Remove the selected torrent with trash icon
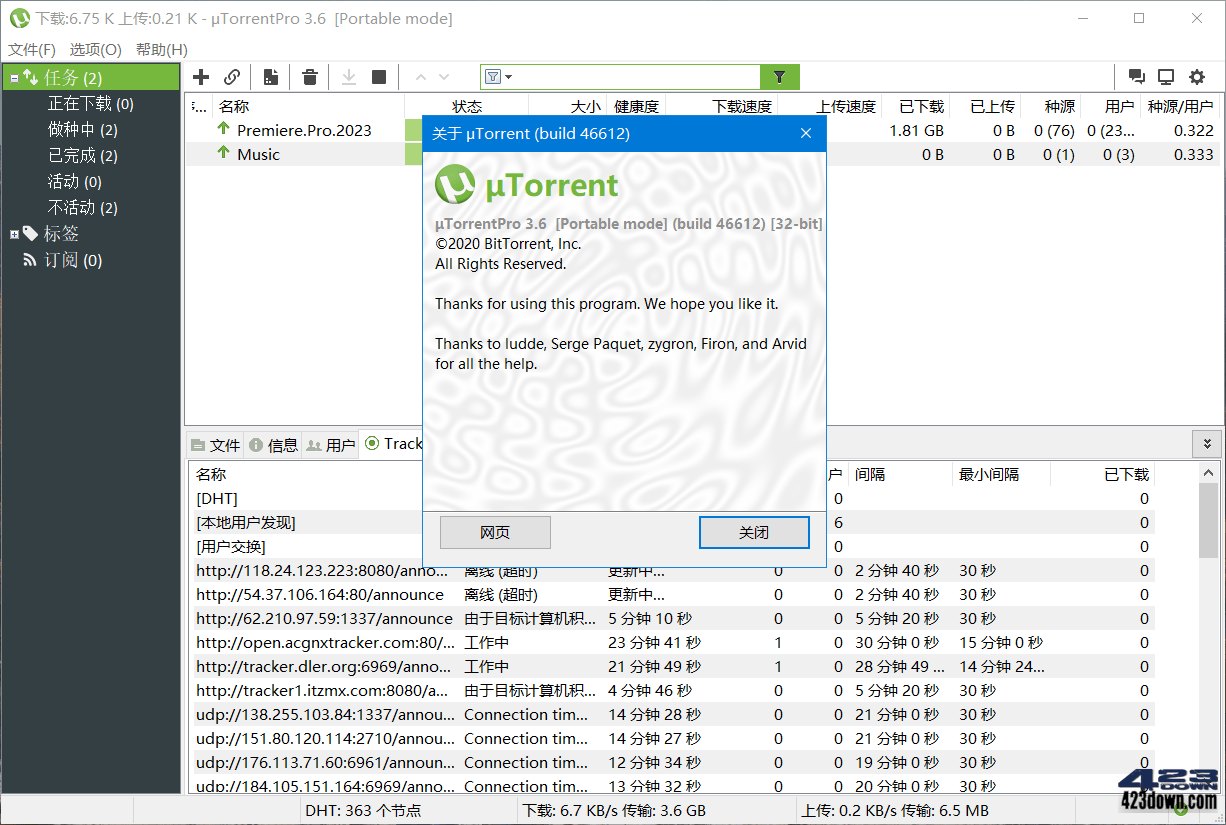1226x825 pixels. [309, 77]
